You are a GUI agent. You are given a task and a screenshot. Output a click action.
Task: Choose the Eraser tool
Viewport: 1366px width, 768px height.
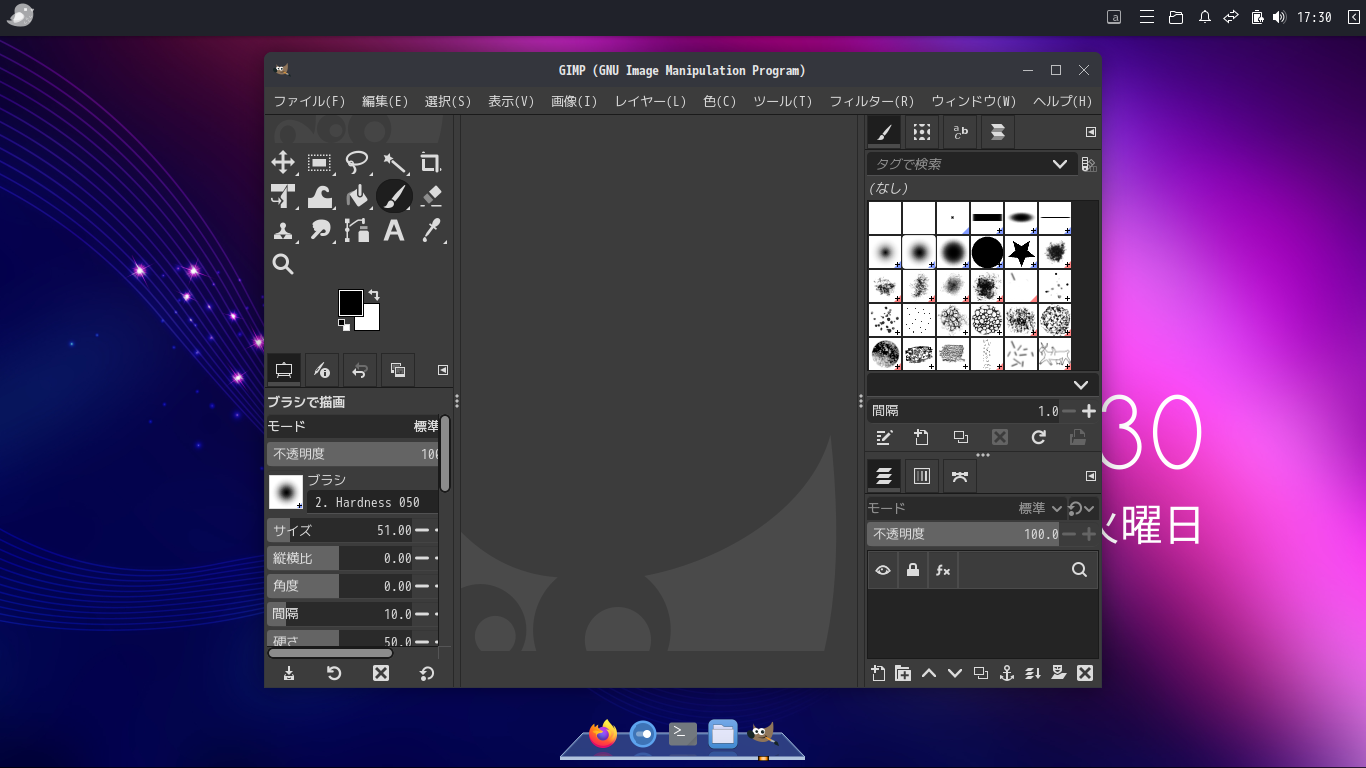coord(431,196)
